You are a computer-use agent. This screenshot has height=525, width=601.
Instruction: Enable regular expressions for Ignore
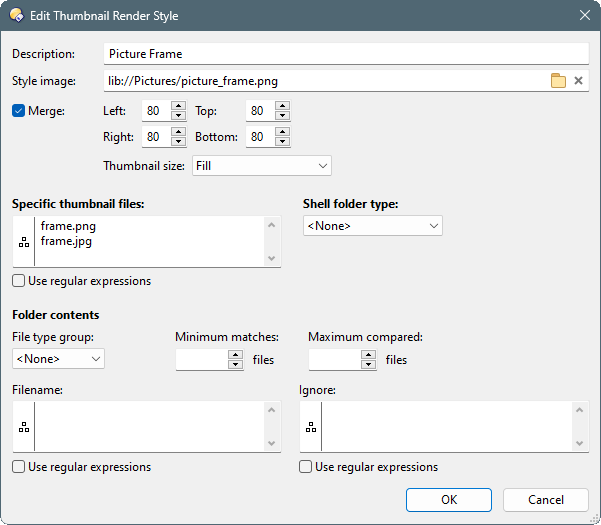305,467
